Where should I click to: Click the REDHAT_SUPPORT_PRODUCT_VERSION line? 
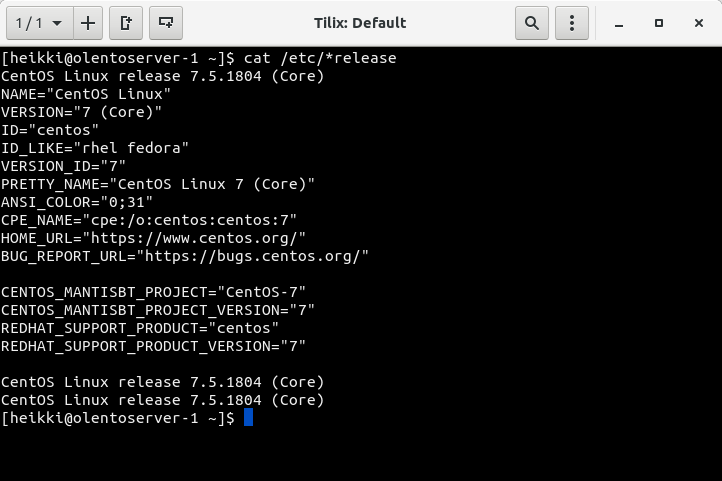[153, 346]
